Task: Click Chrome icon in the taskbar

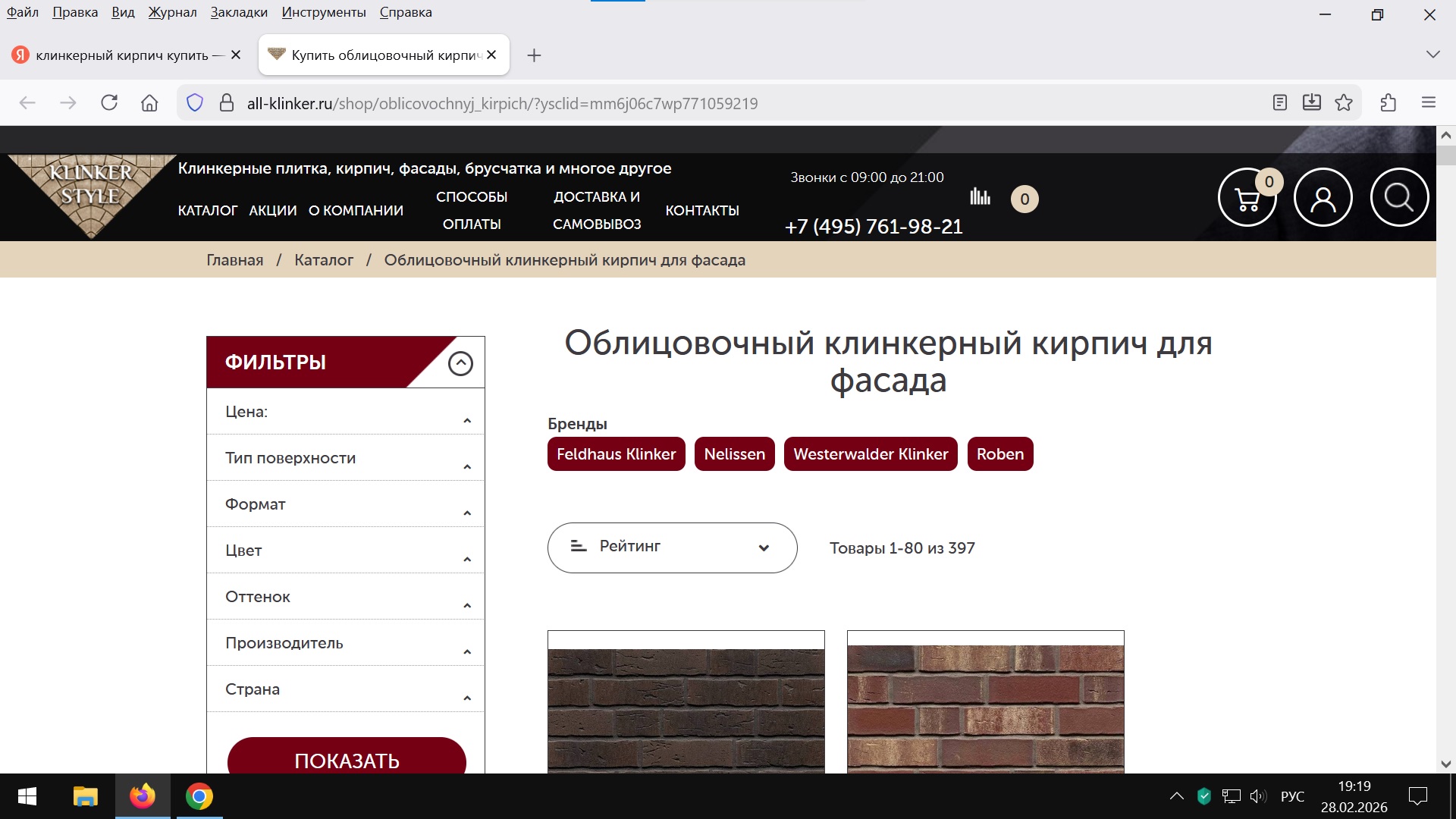Action: pos(199,796)
